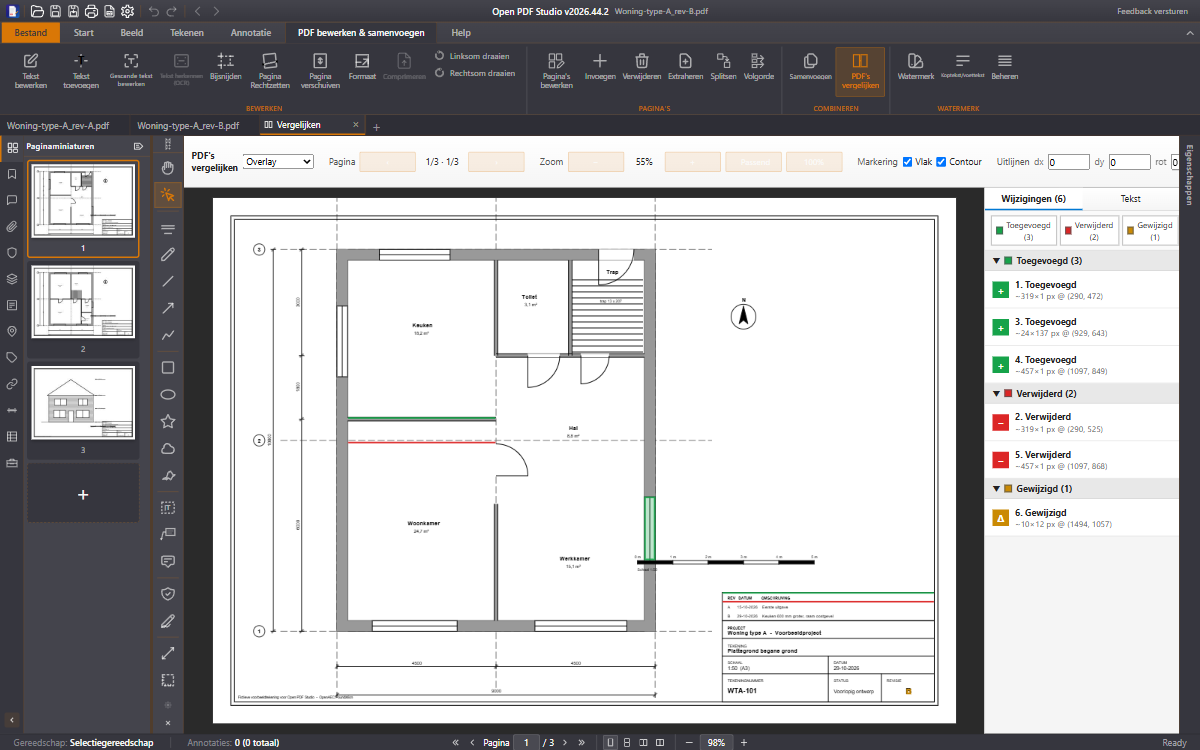Pick the rectangle shape tool

tap(168, 367)
